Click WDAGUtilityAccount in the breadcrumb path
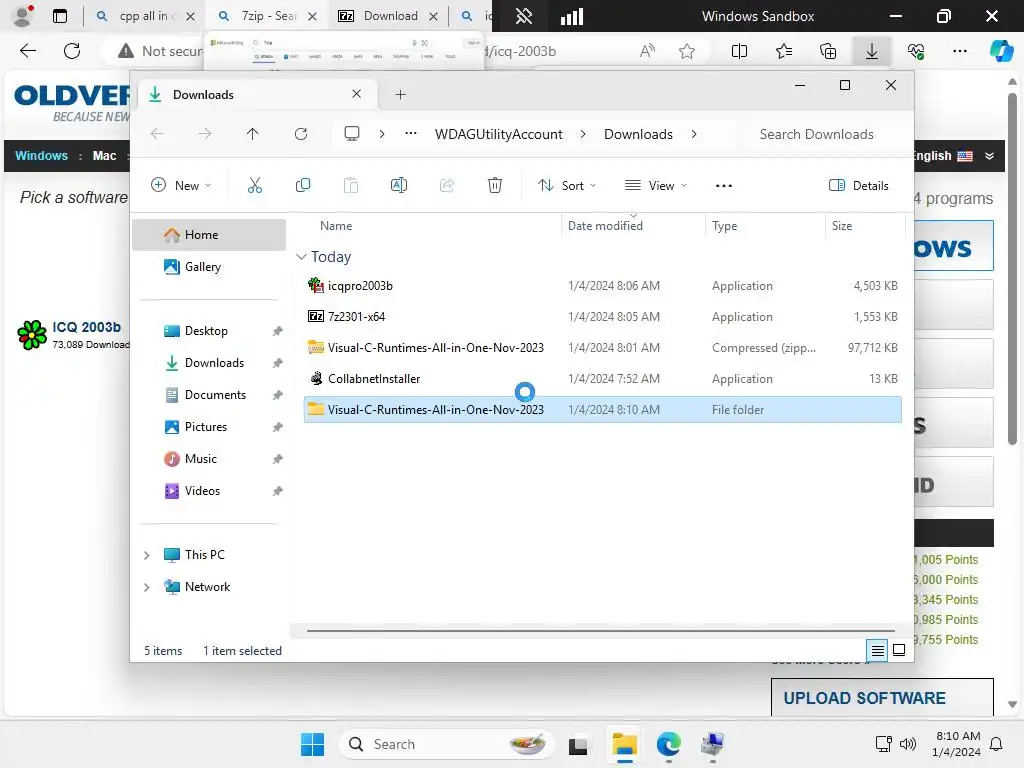Viewport: 1024px width, 768px height. tap(498, 134)
